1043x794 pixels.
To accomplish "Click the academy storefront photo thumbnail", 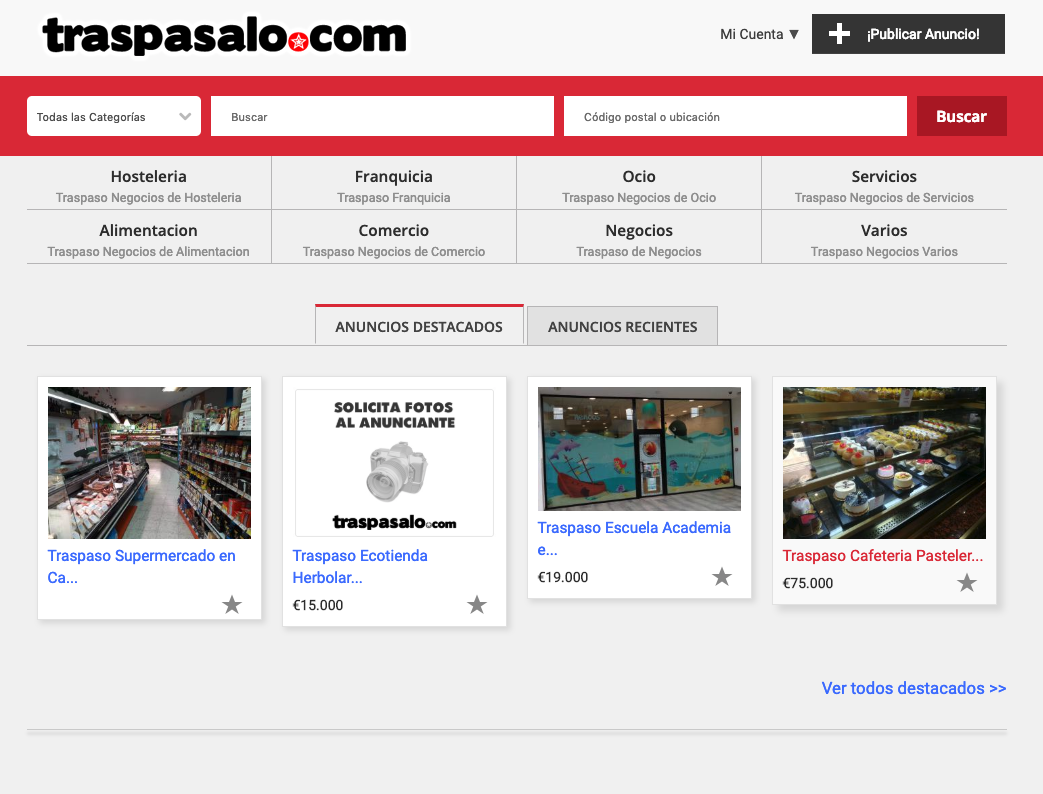I will tap(639, 449).
